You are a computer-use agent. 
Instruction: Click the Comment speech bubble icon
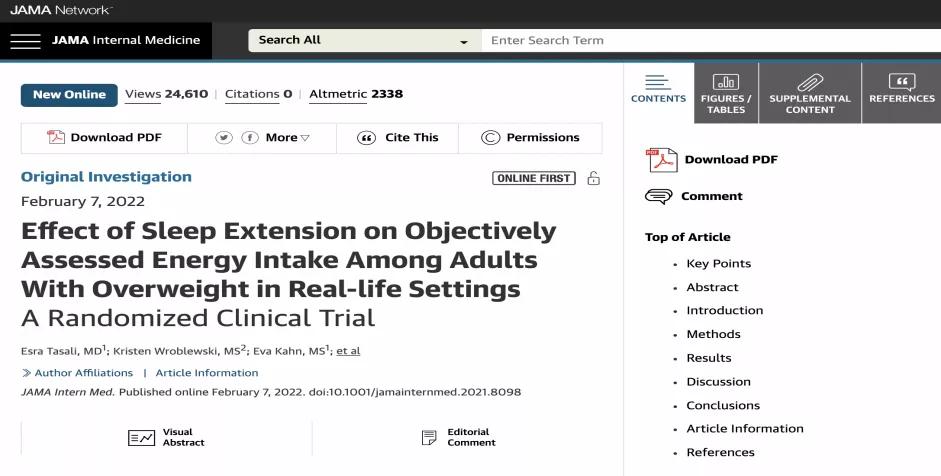tap(658, 196)
